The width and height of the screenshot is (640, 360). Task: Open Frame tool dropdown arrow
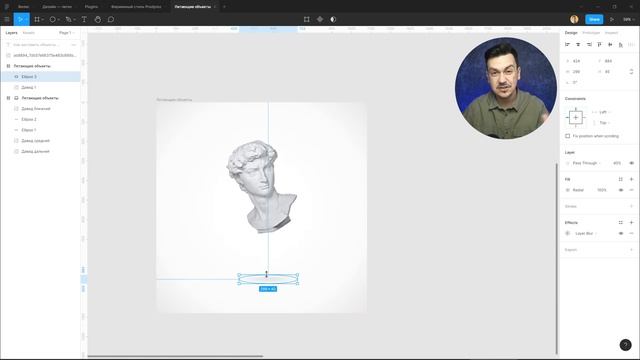pos(43,20)
